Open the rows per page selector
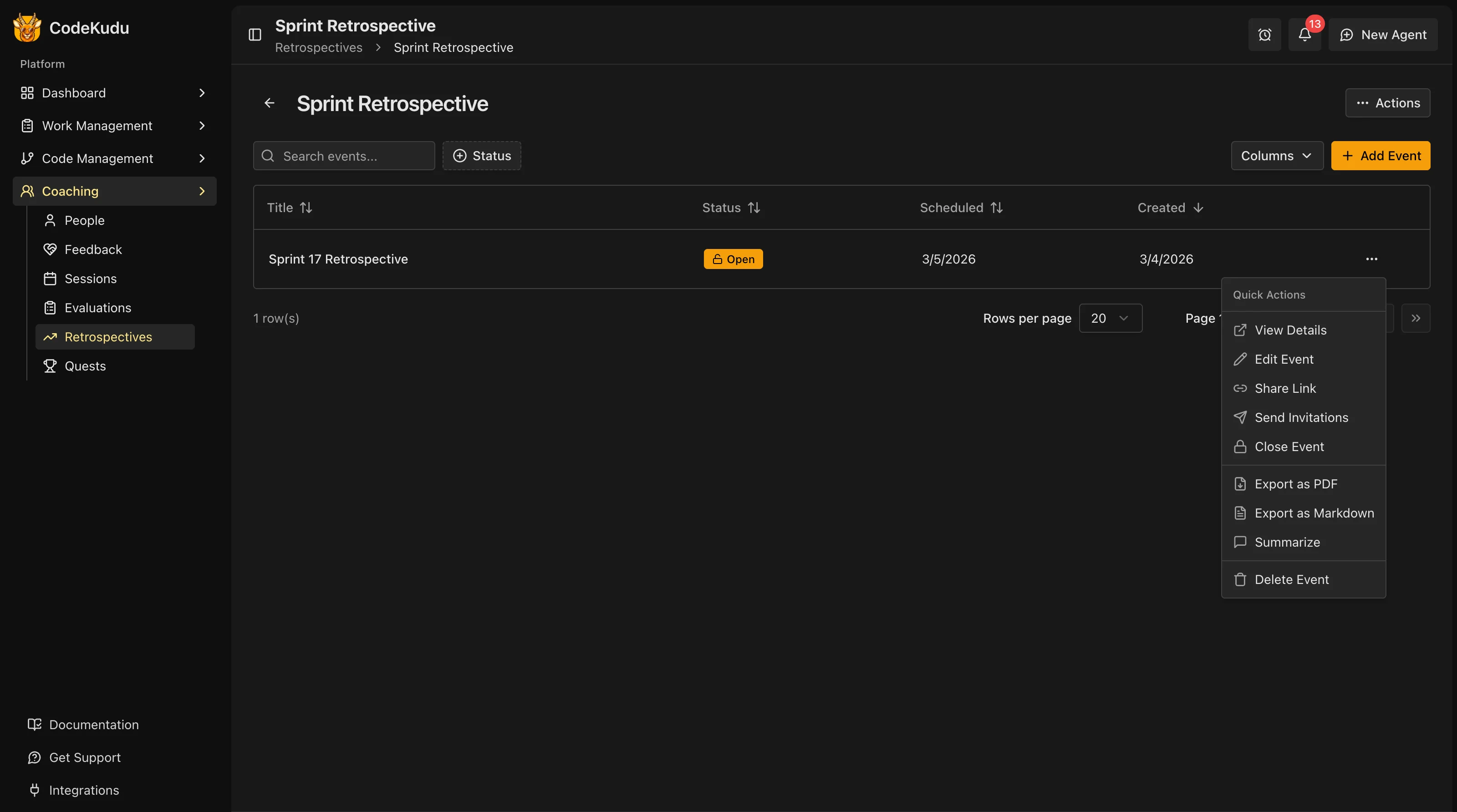 [1110, 318]
